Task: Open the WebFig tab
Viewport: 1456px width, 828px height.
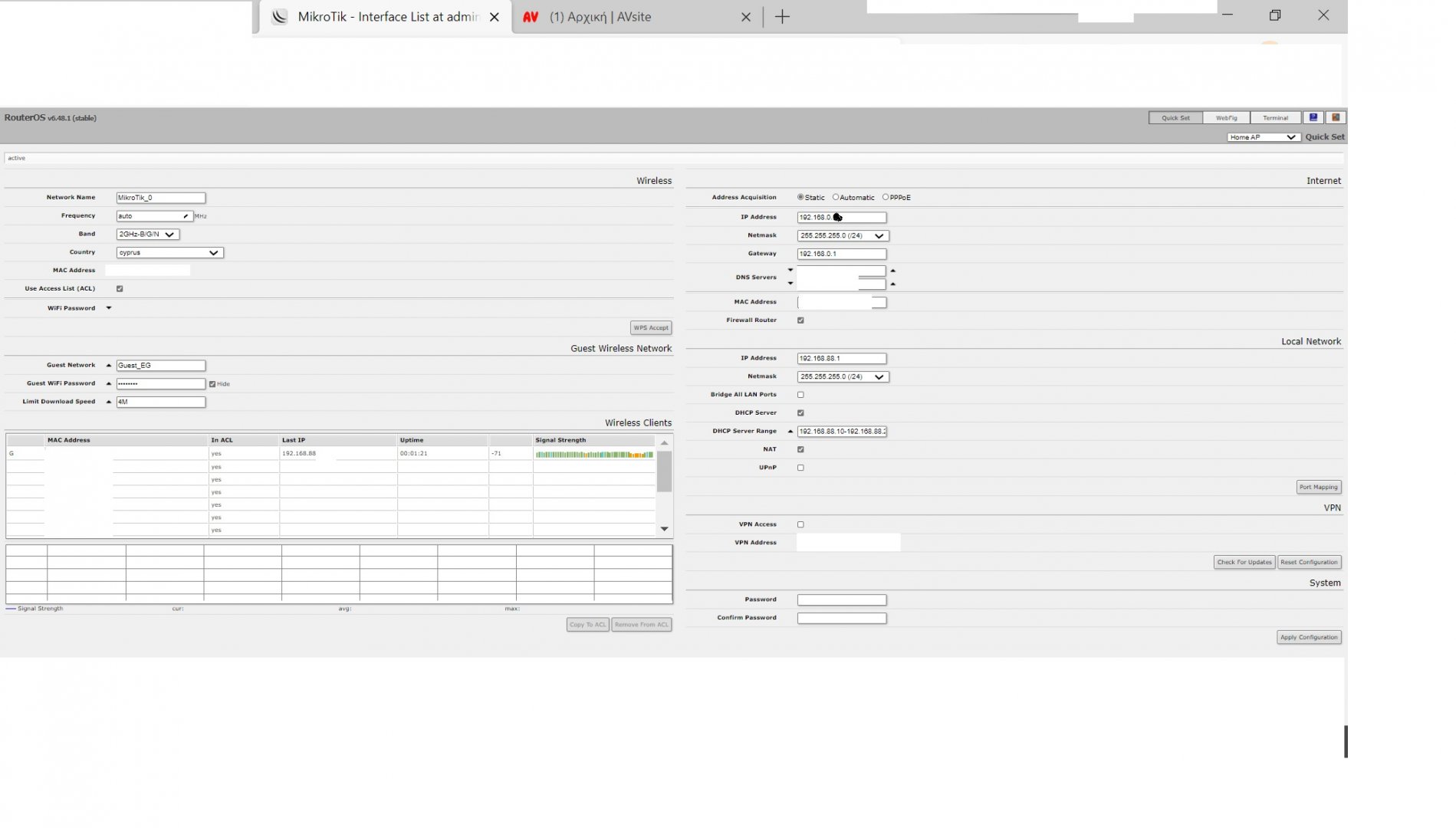Action: (x=1226, y=118)
